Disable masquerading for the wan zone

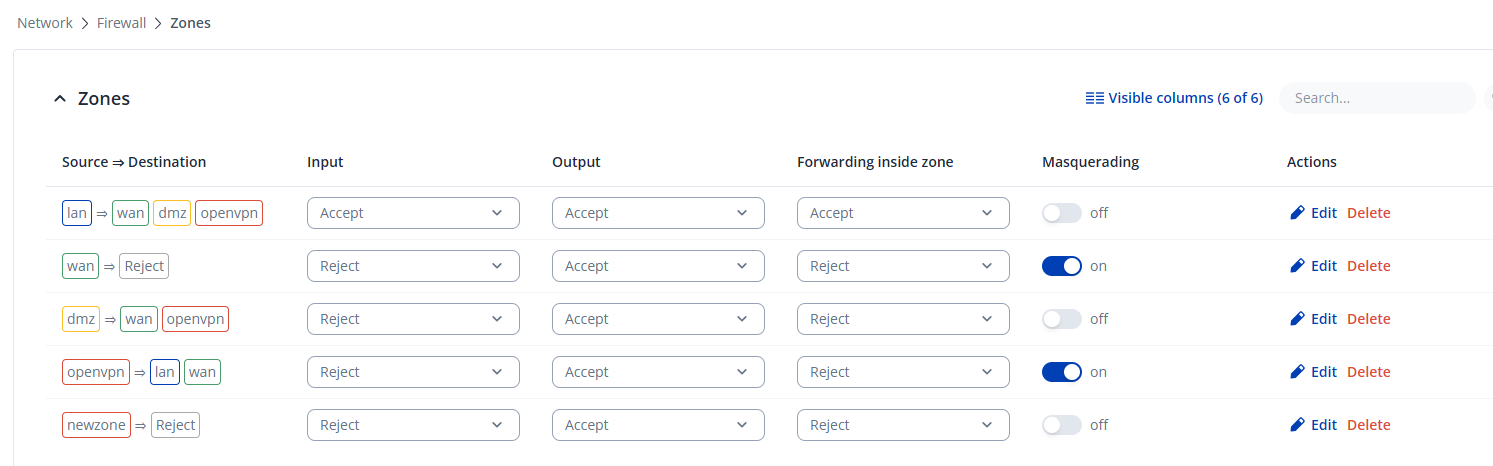click(1062, 266)
